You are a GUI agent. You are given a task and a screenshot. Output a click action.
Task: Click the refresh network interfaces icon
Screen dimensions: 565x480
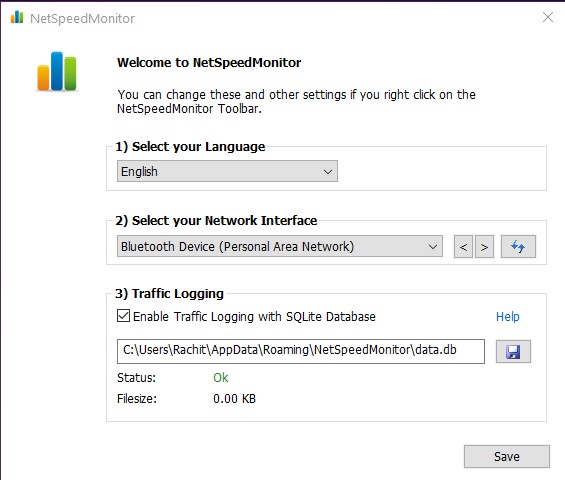tap(518, 247)
